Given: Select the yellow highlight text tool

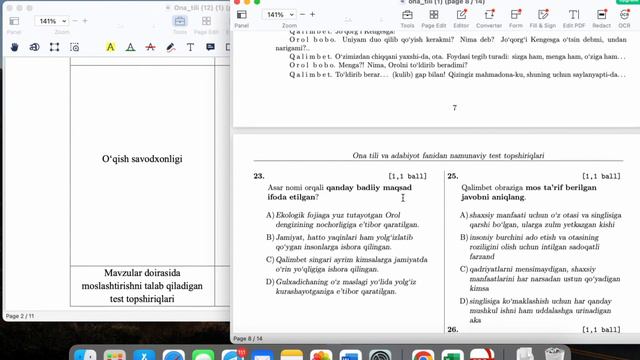Looking at the screenshot, I should point(110,47).
